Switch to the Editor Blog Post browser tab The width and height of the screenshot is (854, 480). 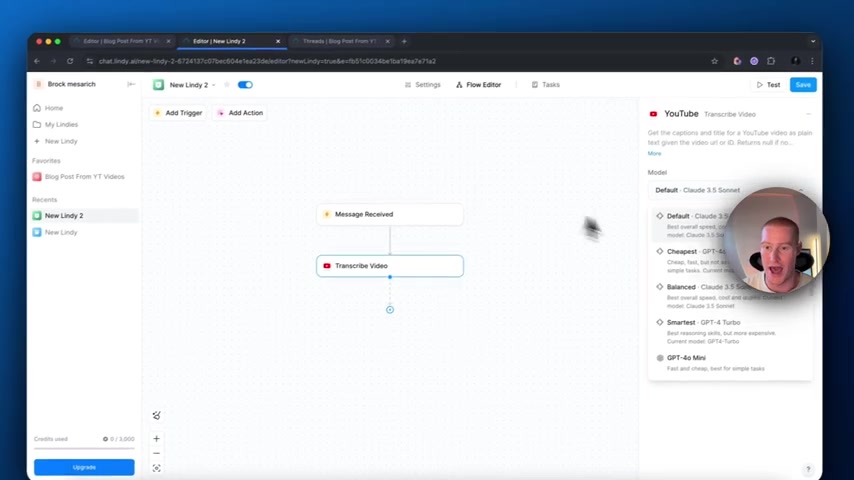pos(121,41)
